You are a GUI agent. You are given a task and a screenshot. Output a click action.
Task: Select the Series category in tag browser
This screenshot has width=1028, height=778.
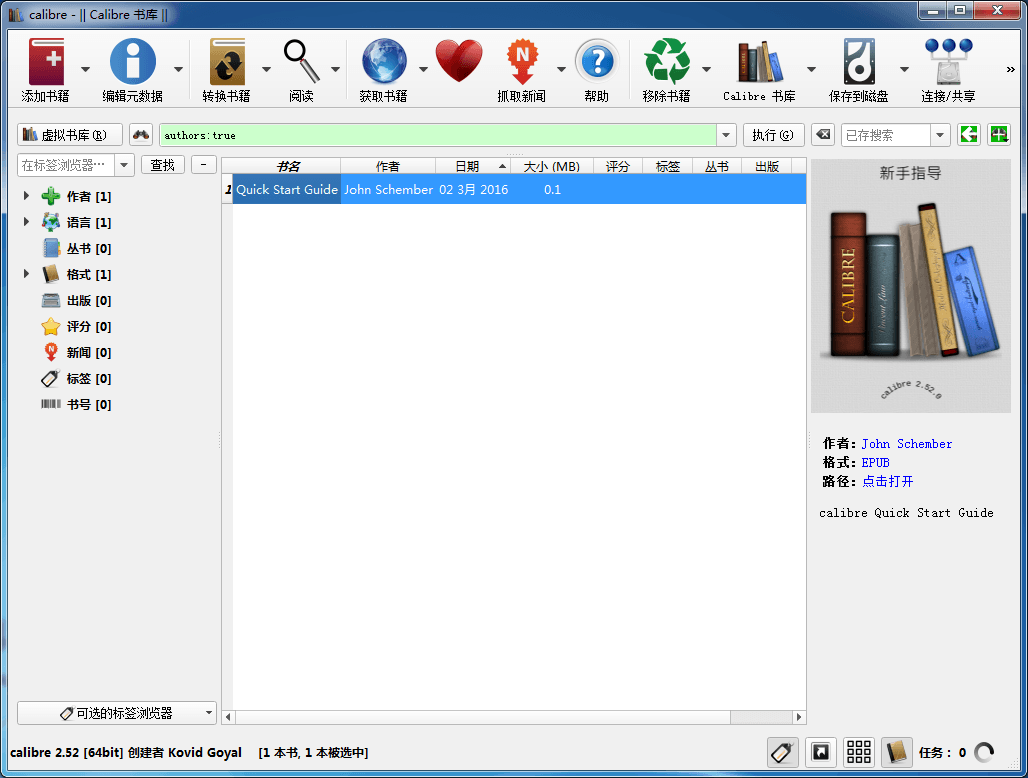(x=76, y=248)
